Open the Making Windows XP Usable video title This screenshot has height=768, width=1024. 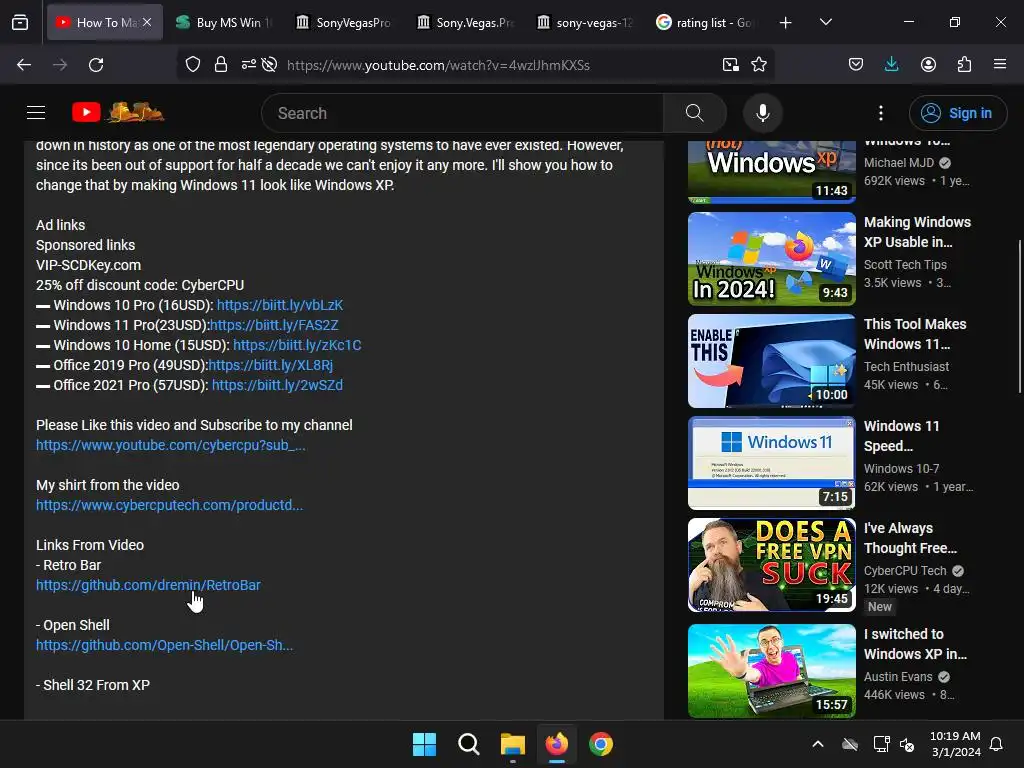pyautogui.click(x=917, y=232)
